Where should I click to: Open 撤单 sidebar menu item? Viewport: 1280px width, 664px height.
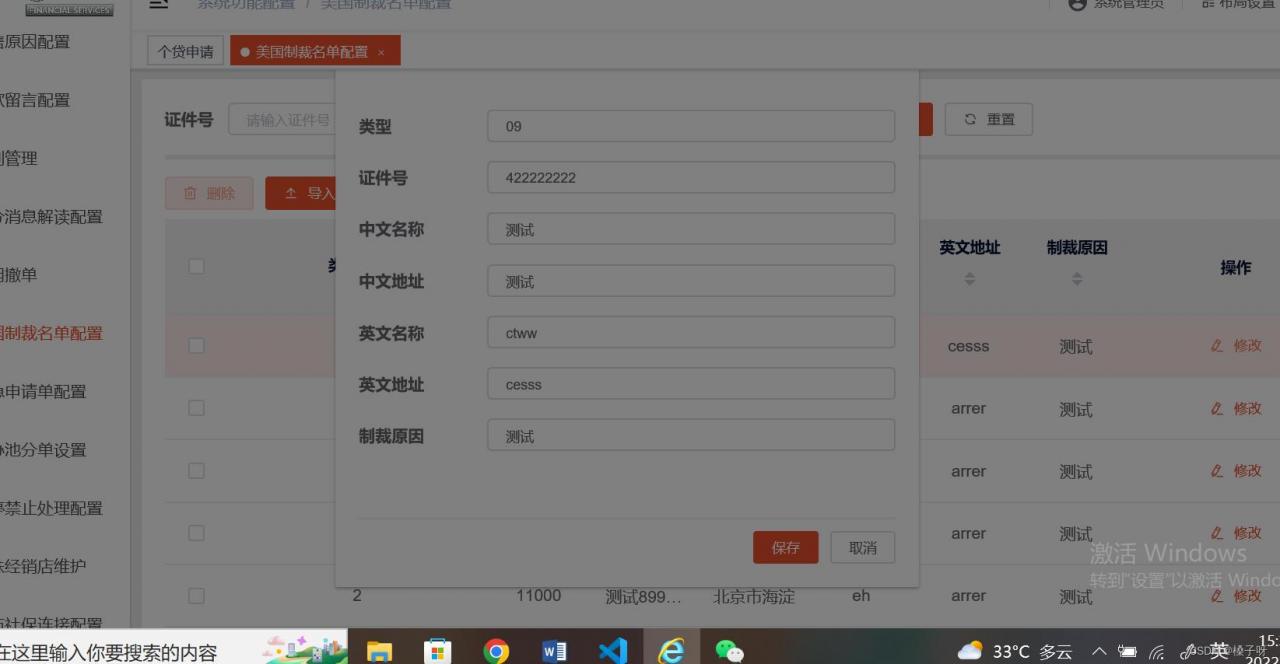click(x=19, y=275)
